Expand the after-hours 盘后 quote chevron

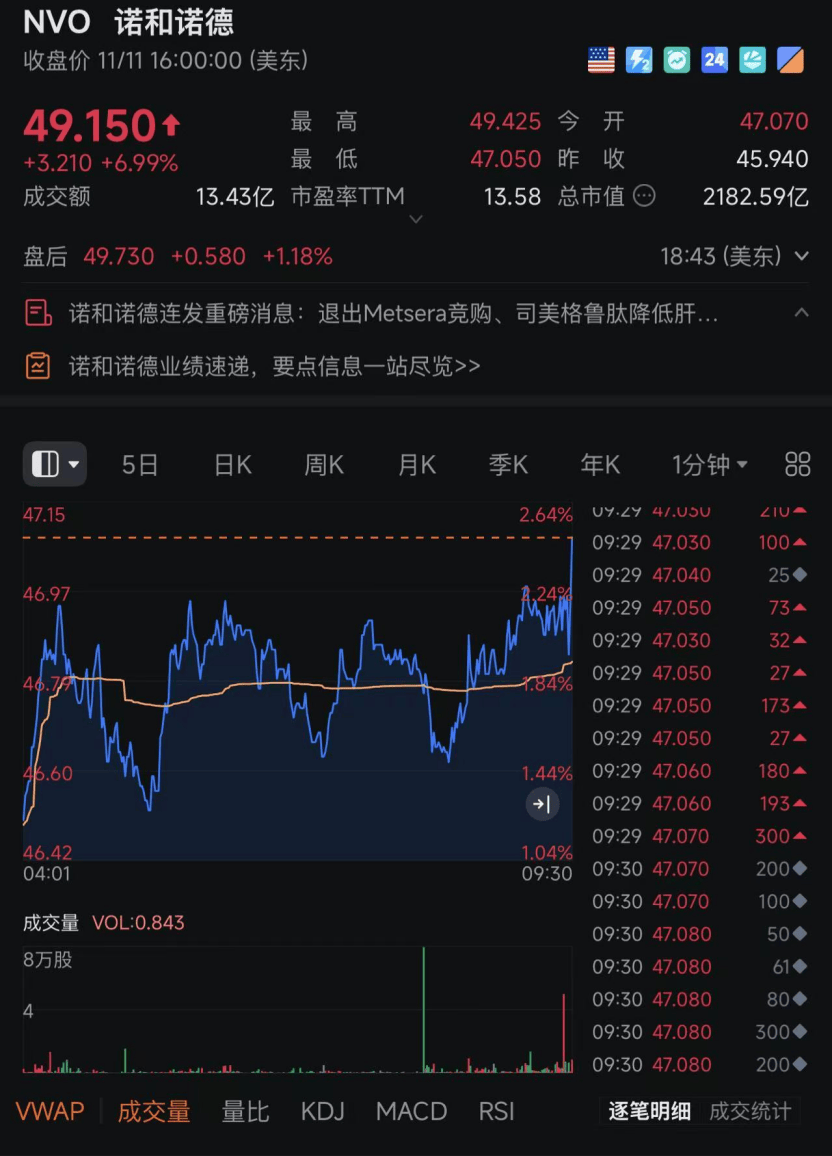[x=801, y=257]
